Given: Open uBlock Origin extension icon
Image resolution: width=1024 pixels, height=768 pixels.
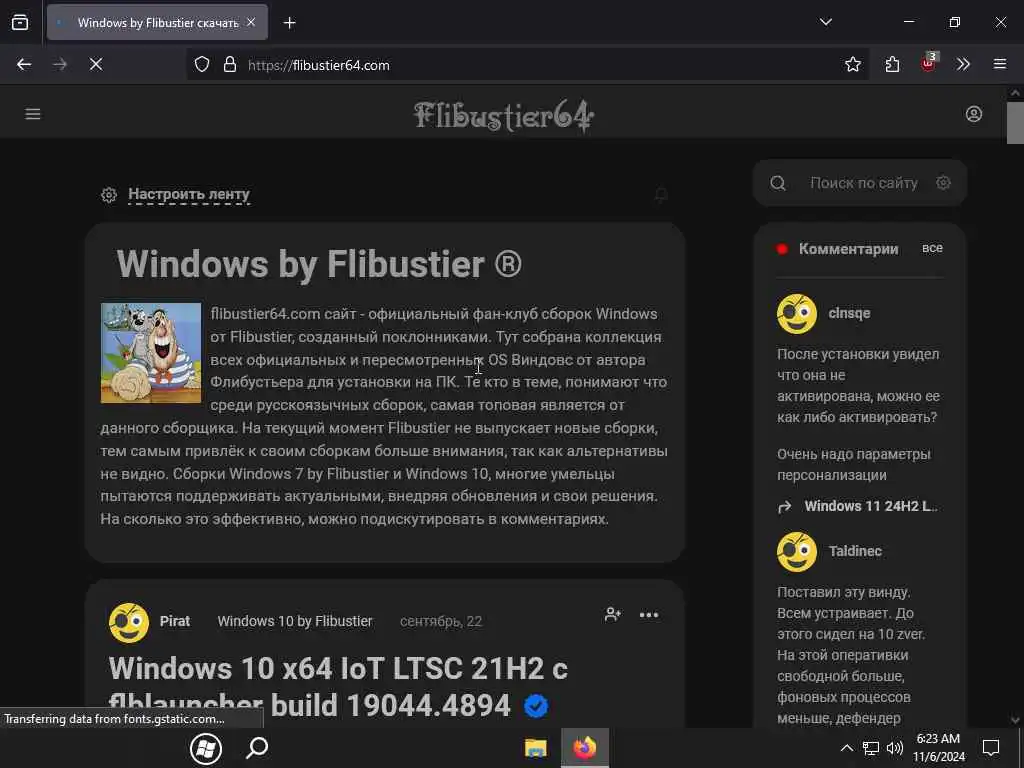Looking at the screenshot, I should [929, 63].
